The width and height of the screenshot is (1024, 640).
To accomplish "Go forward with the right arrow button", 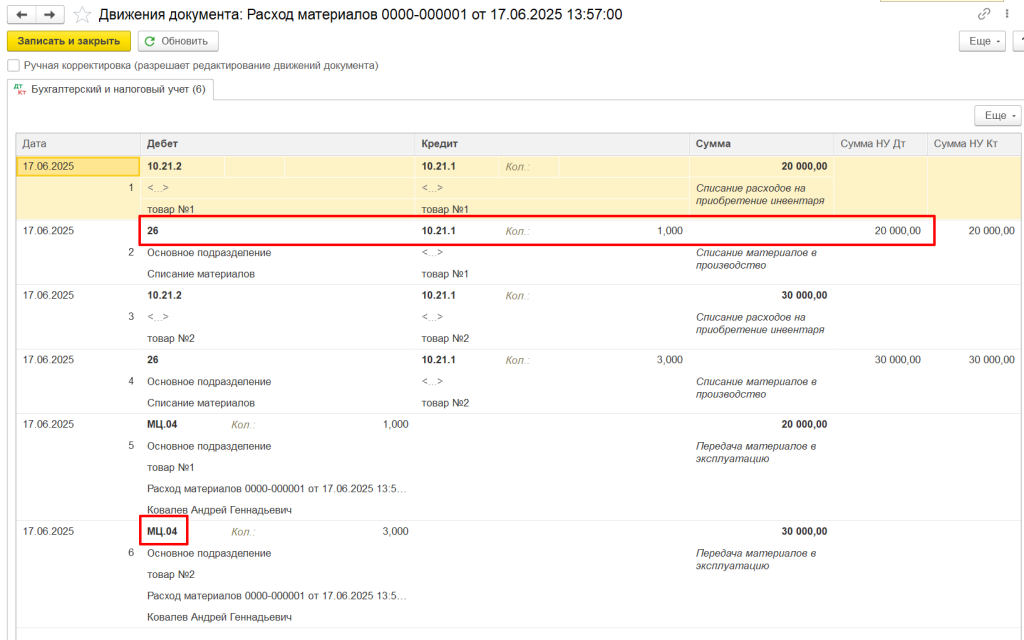I will click(49, 15).
